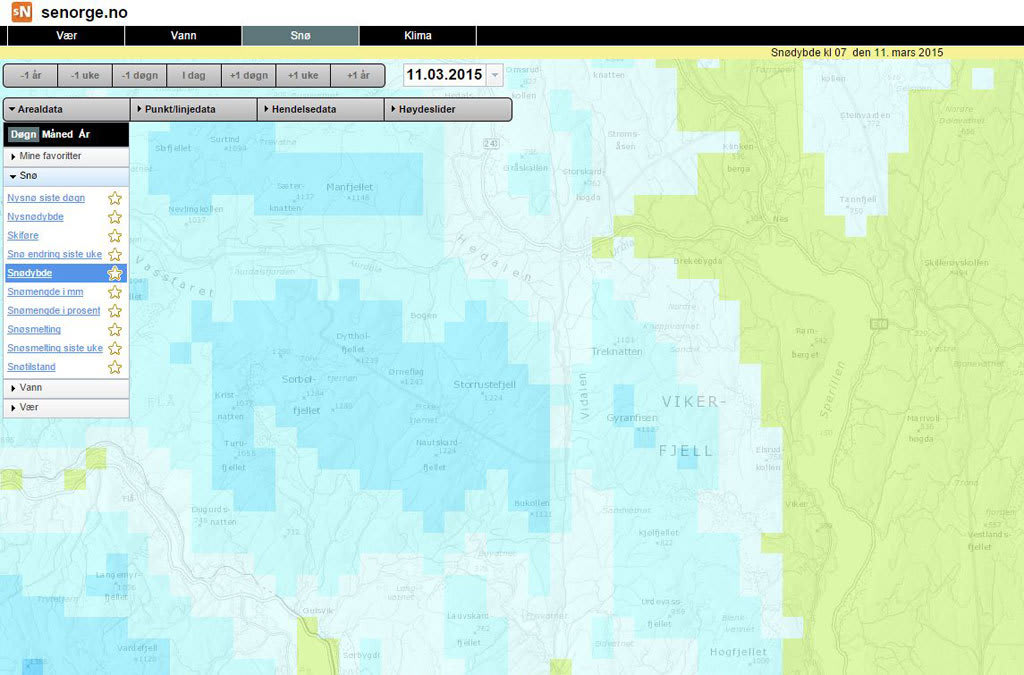Select the Snøsmelting layer link
The height and width of the screenshot is (675, 1024).
click(x=34, y=330)
